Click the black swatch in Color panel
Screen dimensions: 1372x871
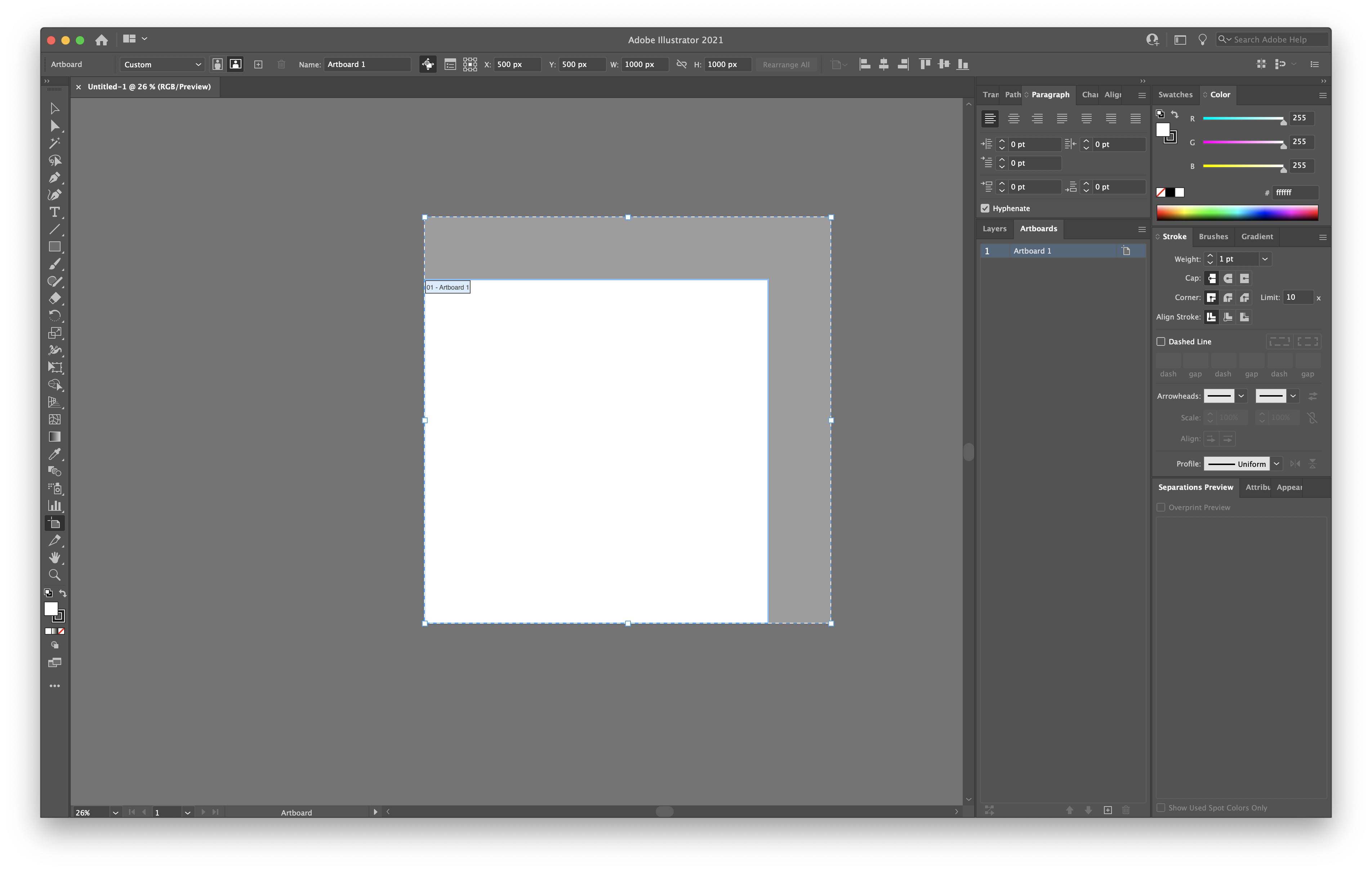click(x=1170, y=193)
